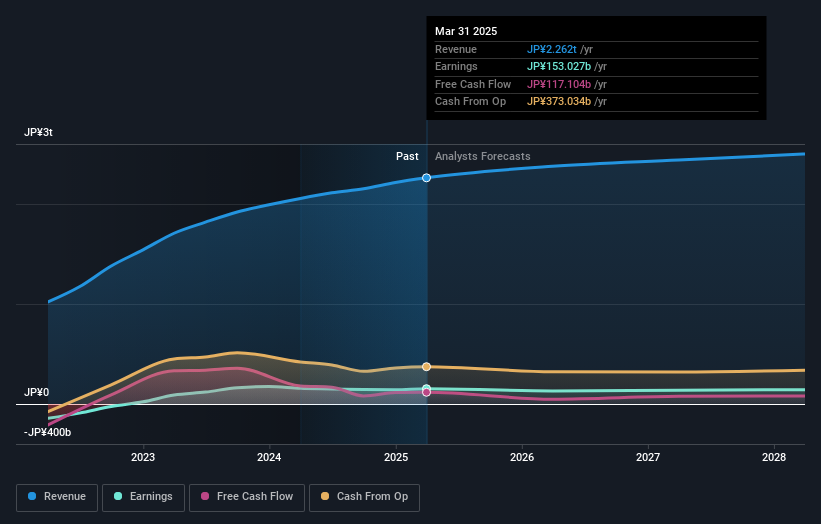Toggle the Cash From Op legend series
The height and width of the screenshot is (524, 821).
tap(364, 497)
